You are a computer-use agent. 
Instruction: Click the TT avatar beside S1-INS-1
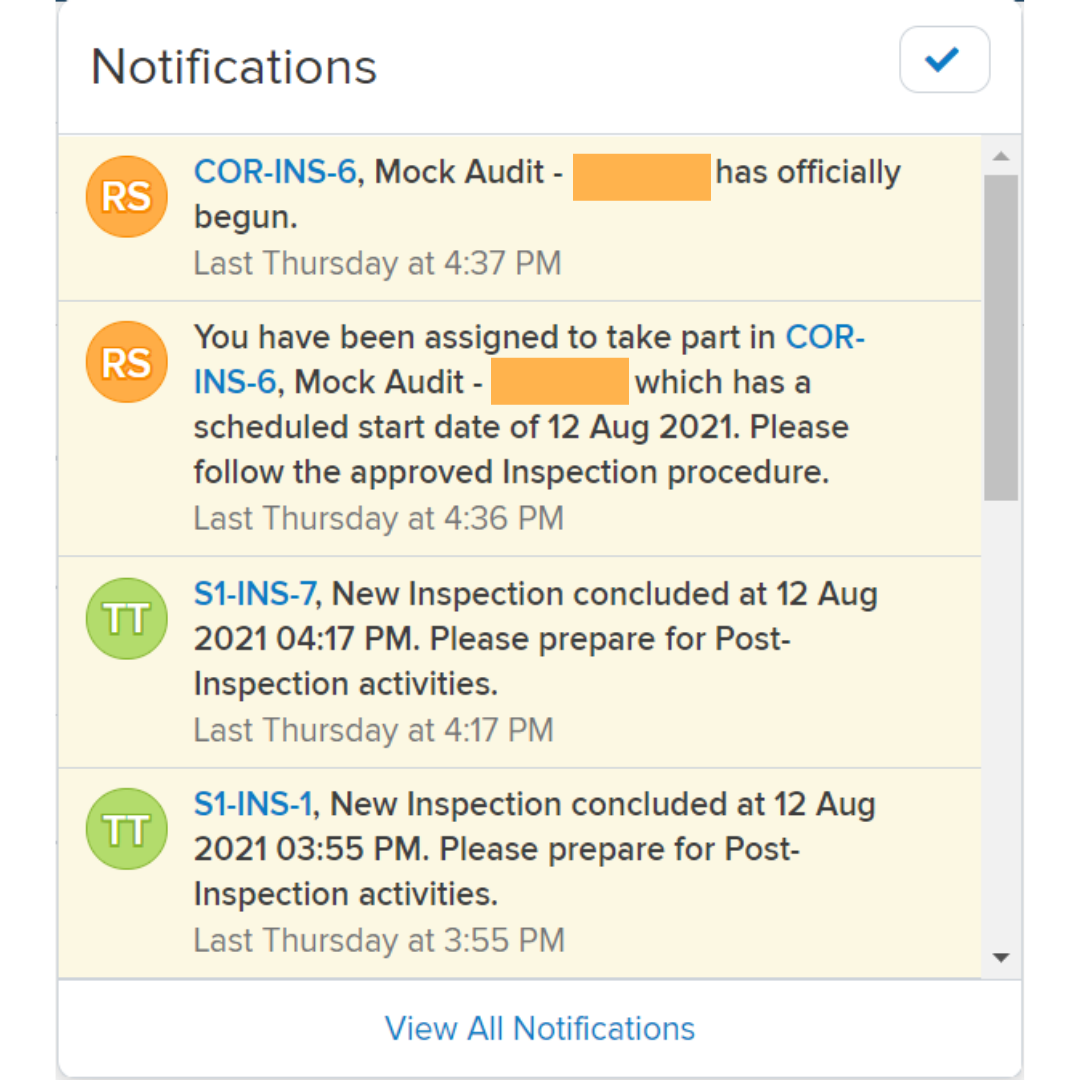pyautogui.click(x=126, y=828)
